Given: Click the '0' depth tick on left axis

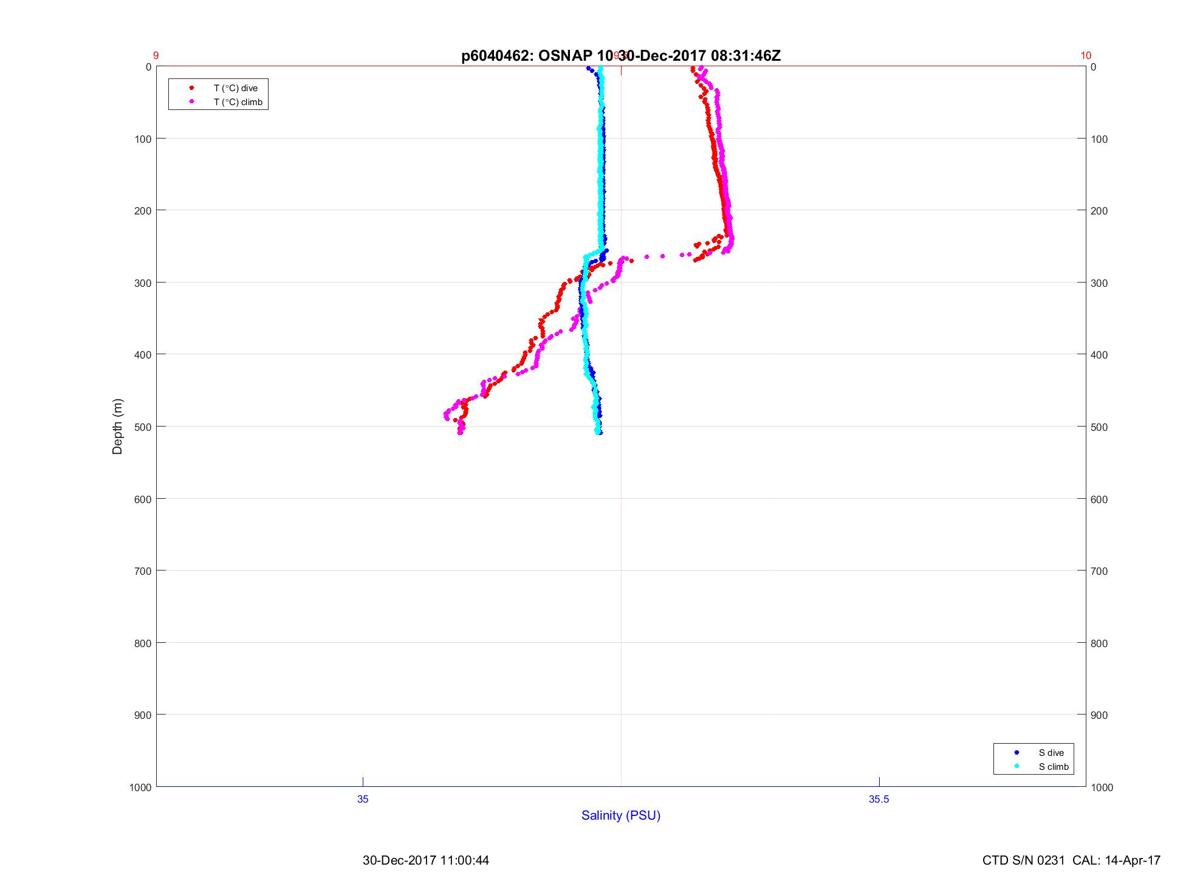Looking at the screenshot, I should point(148,67).
